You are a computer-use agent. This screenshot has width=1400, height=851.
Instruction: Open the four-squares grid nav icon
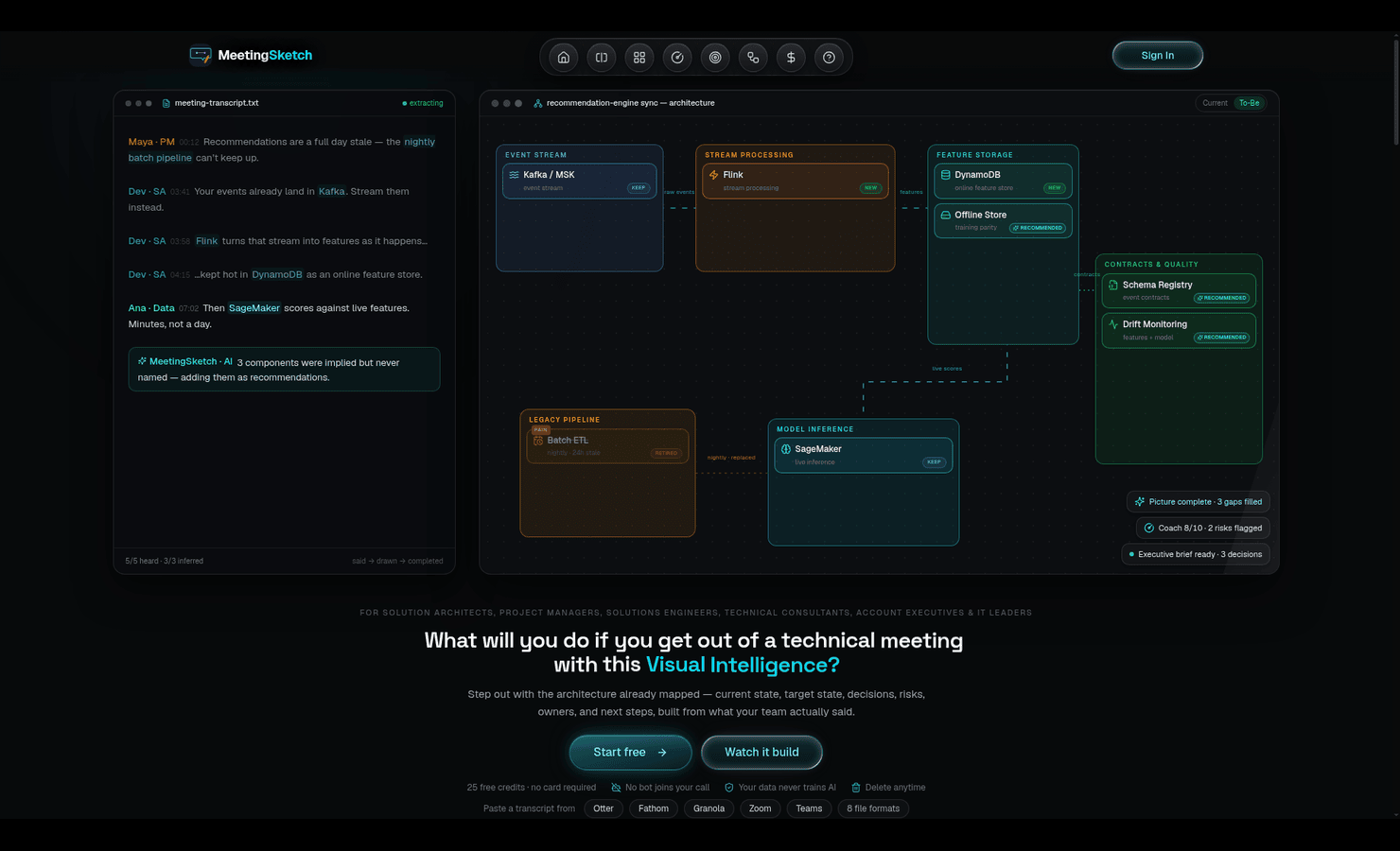click(639, 58)
